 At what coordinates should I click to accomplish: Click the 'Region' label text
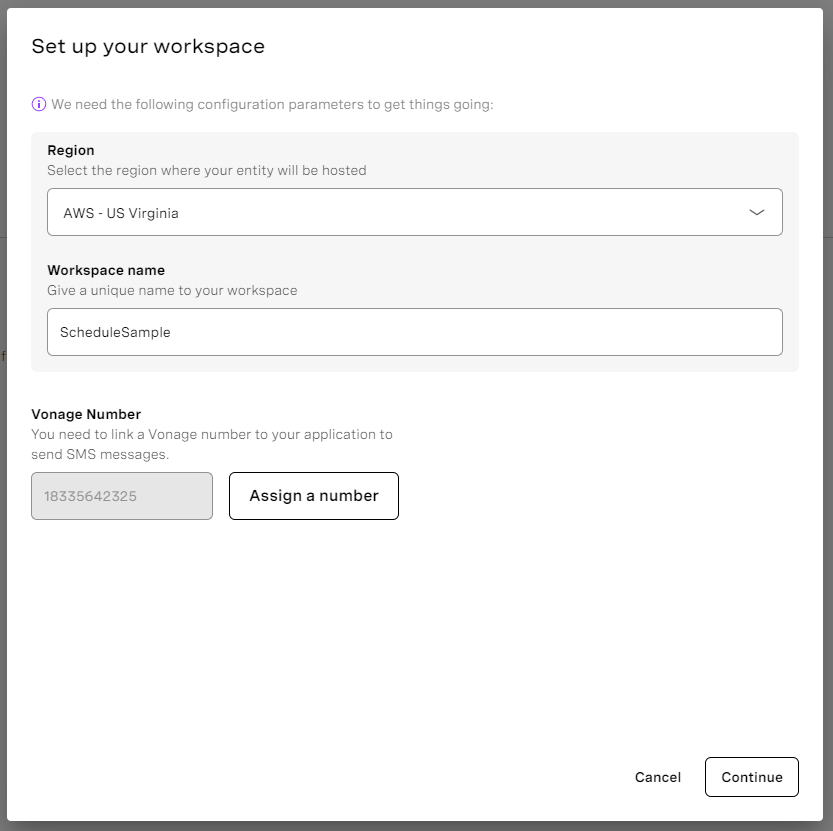pyautogui.click(x=71, y=150)
